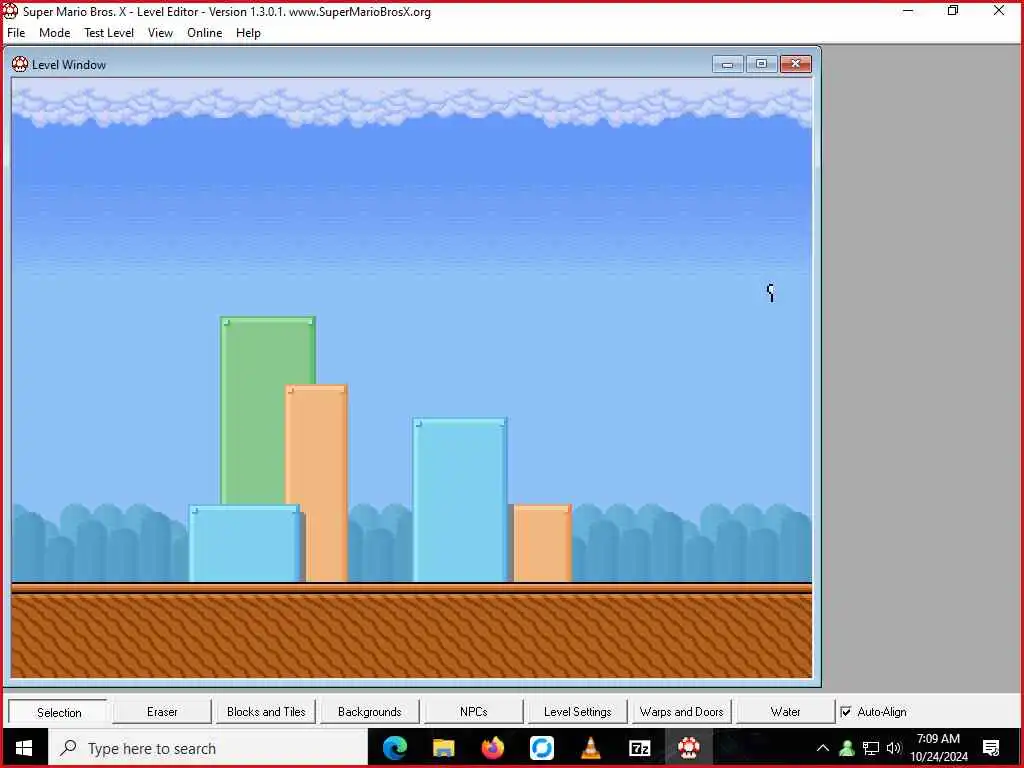Select the Water tool

tap(785, 712)
